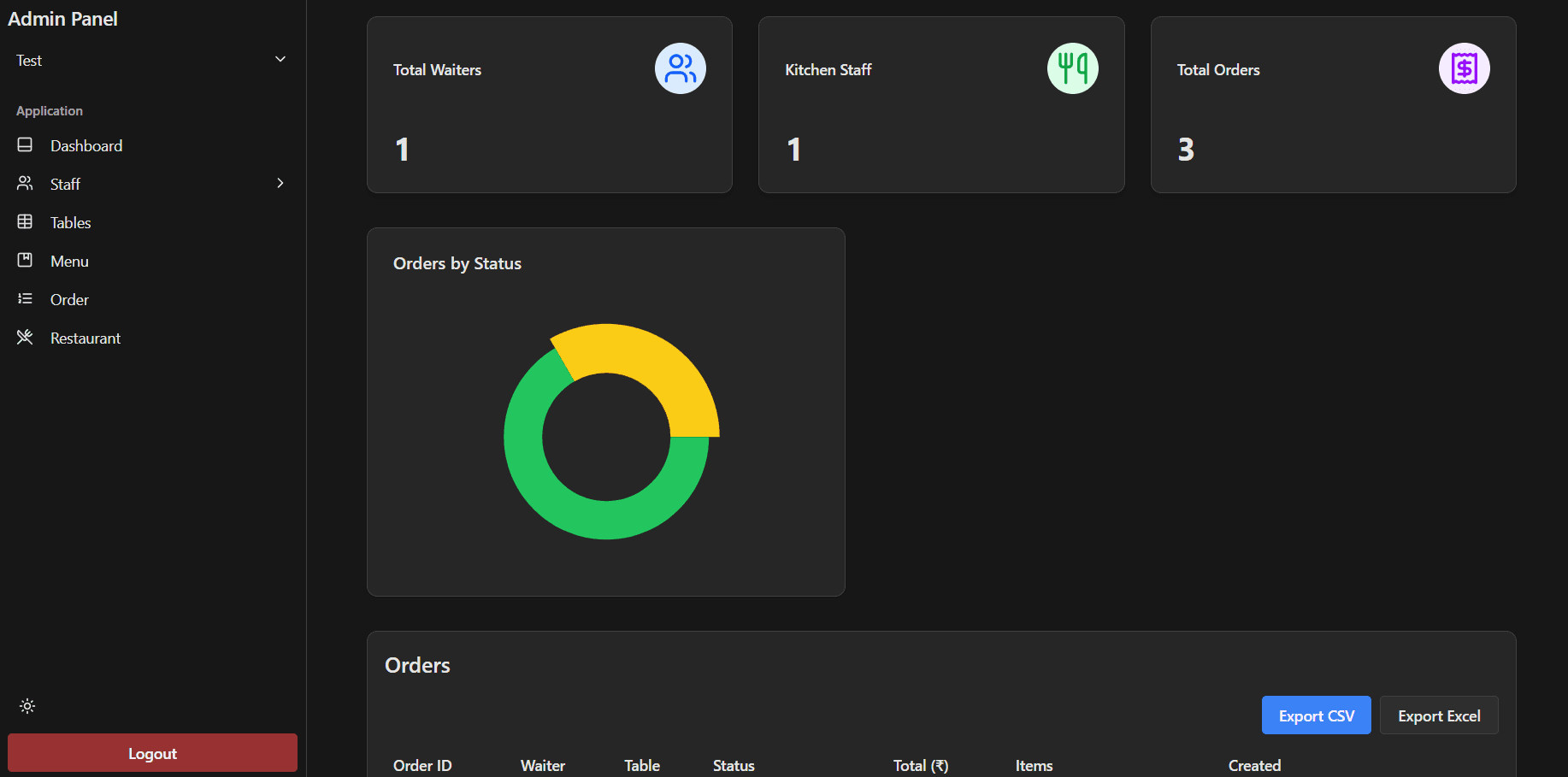Viewport: 1568px width, 777px height.
Task: Click the Staff people icon in sidebar
Action: coord(25,184)
